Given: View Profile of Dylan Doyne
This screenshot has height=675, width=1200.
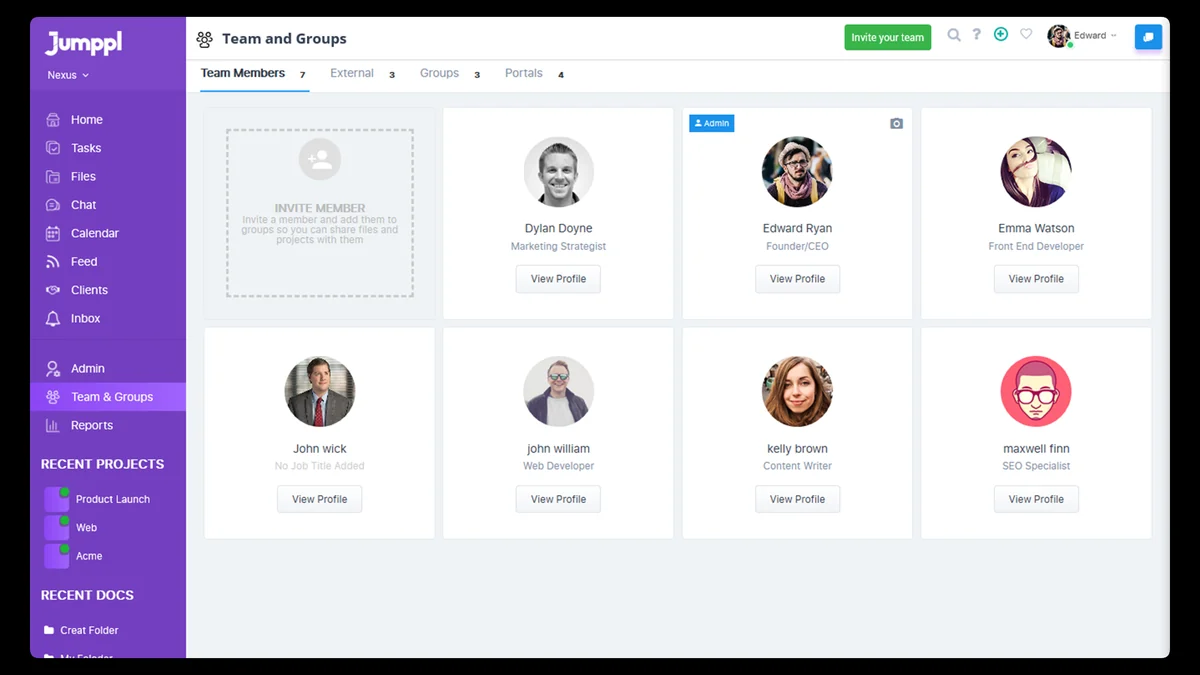Looking at the screenshot, I should (x=558, y=279).
